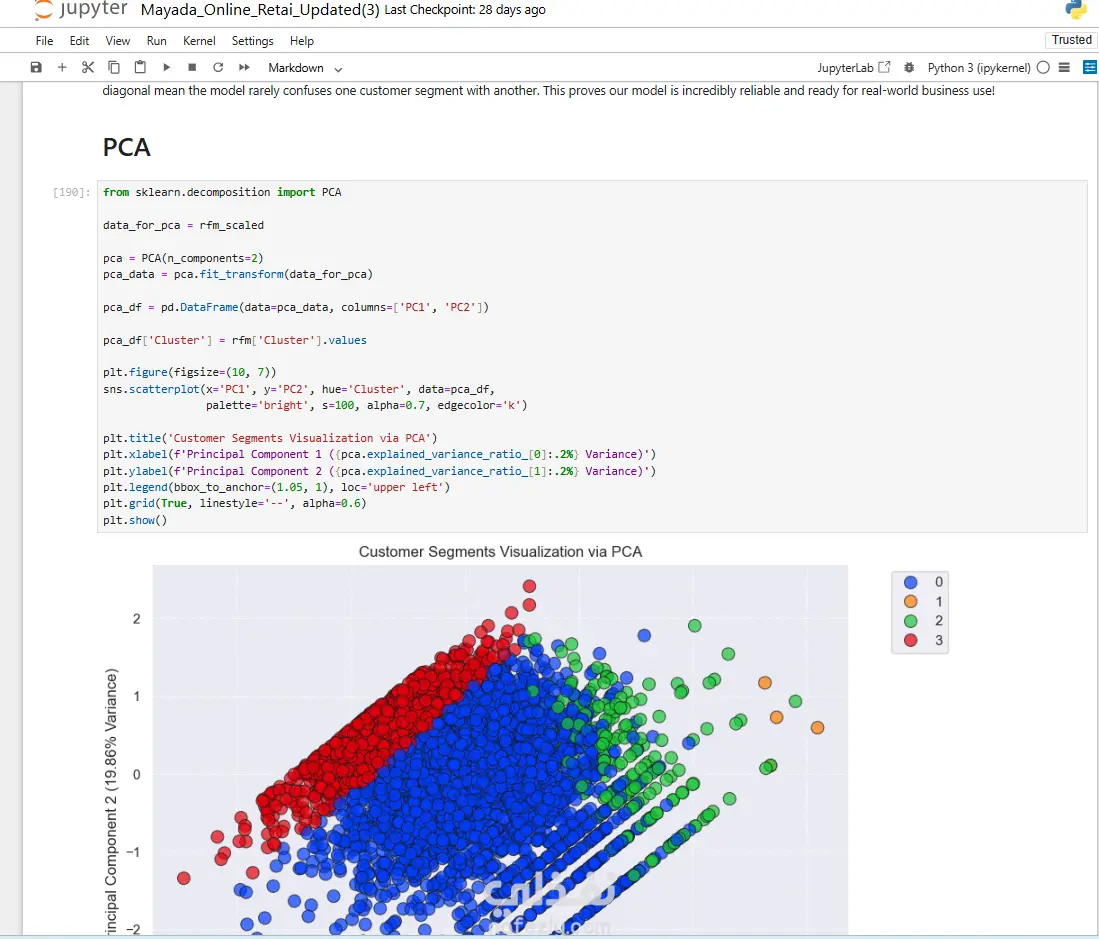Click the plot title Customer Segments Visualization via PCA
Screen dimensions: 1099x939
pyautogui.click(x=500, y=551)
